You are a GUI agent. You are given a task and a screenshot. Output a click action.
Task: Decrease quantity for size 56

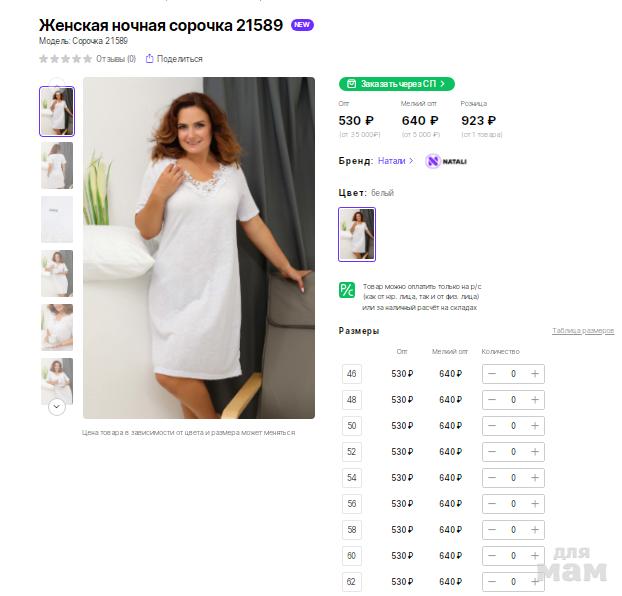[492, 504]
